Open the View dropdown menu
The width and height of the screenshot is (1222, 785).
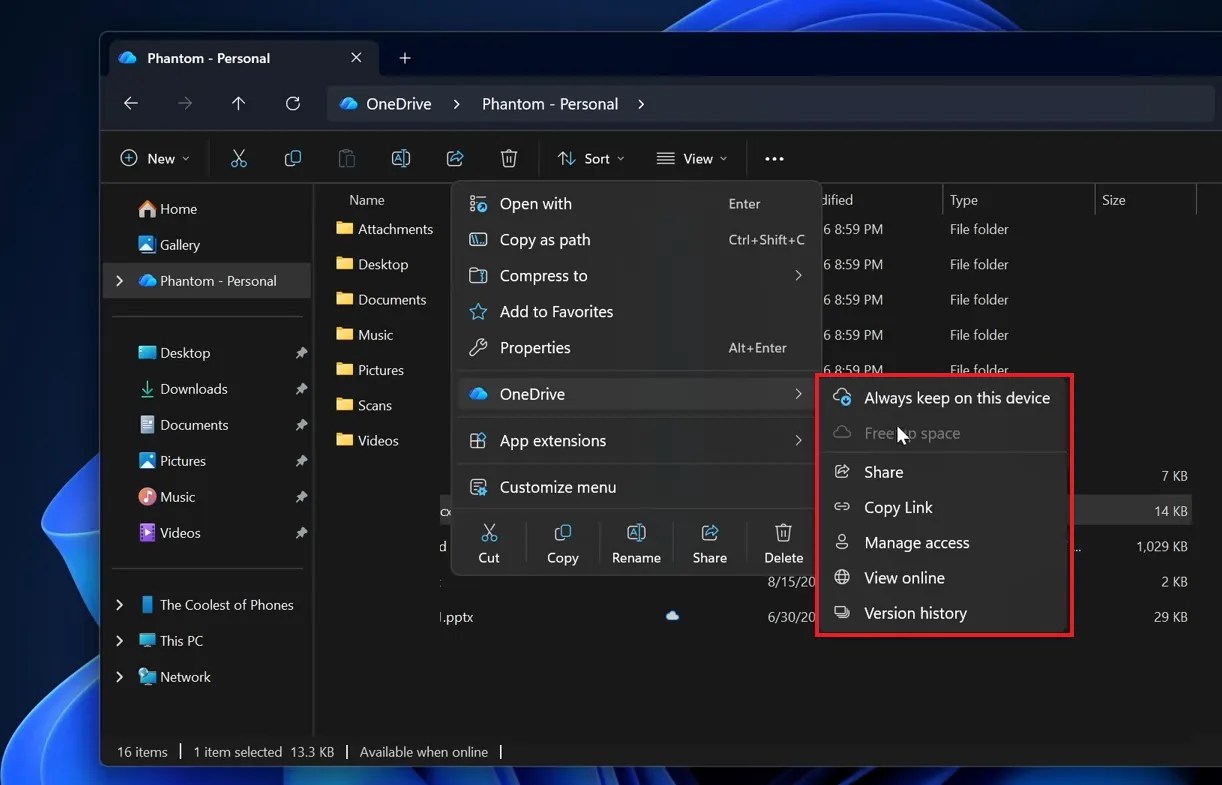coord(692,158)
